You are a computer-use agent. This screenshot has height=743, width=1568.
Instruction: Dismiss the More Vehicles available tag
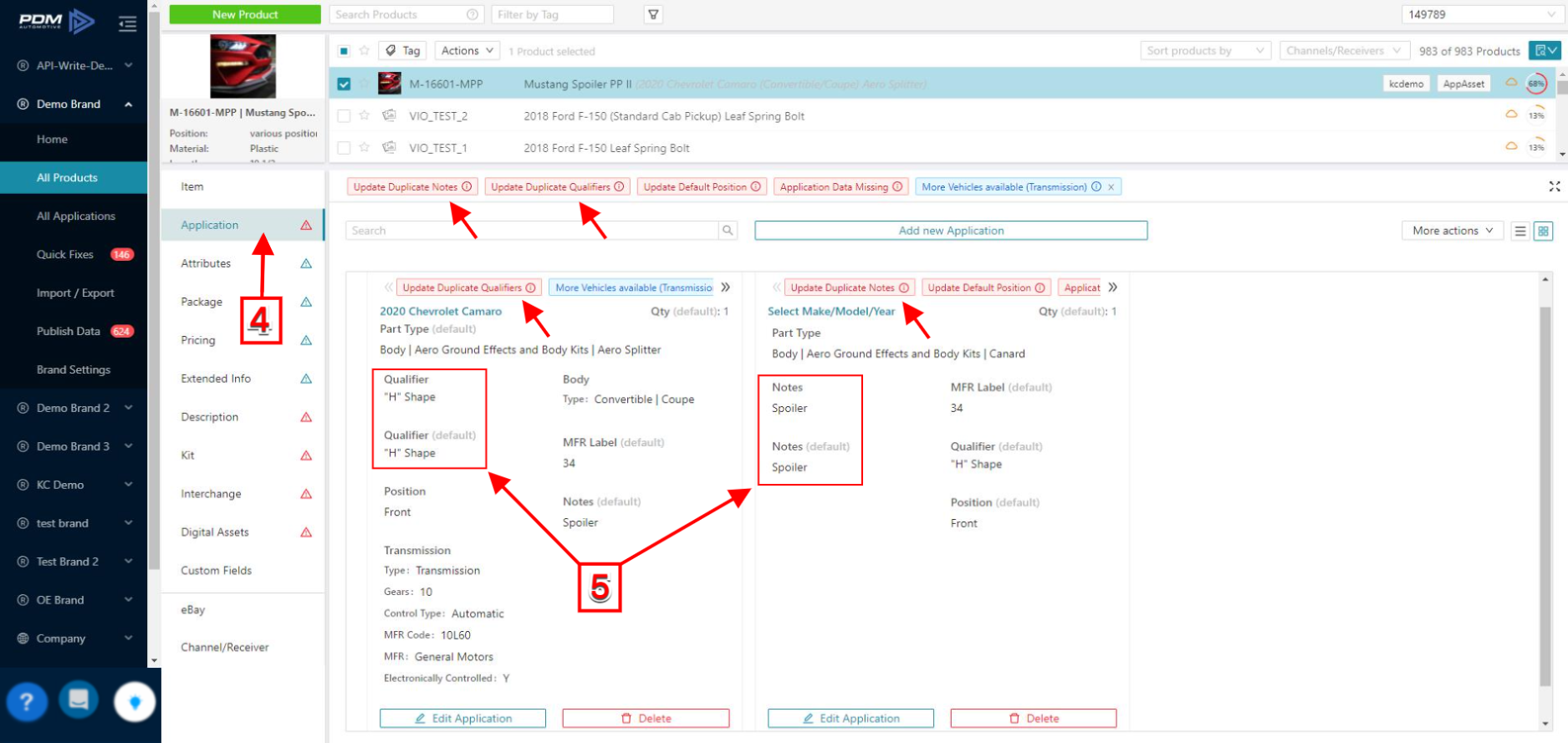pyautogui.click(x=1111, y=187)
